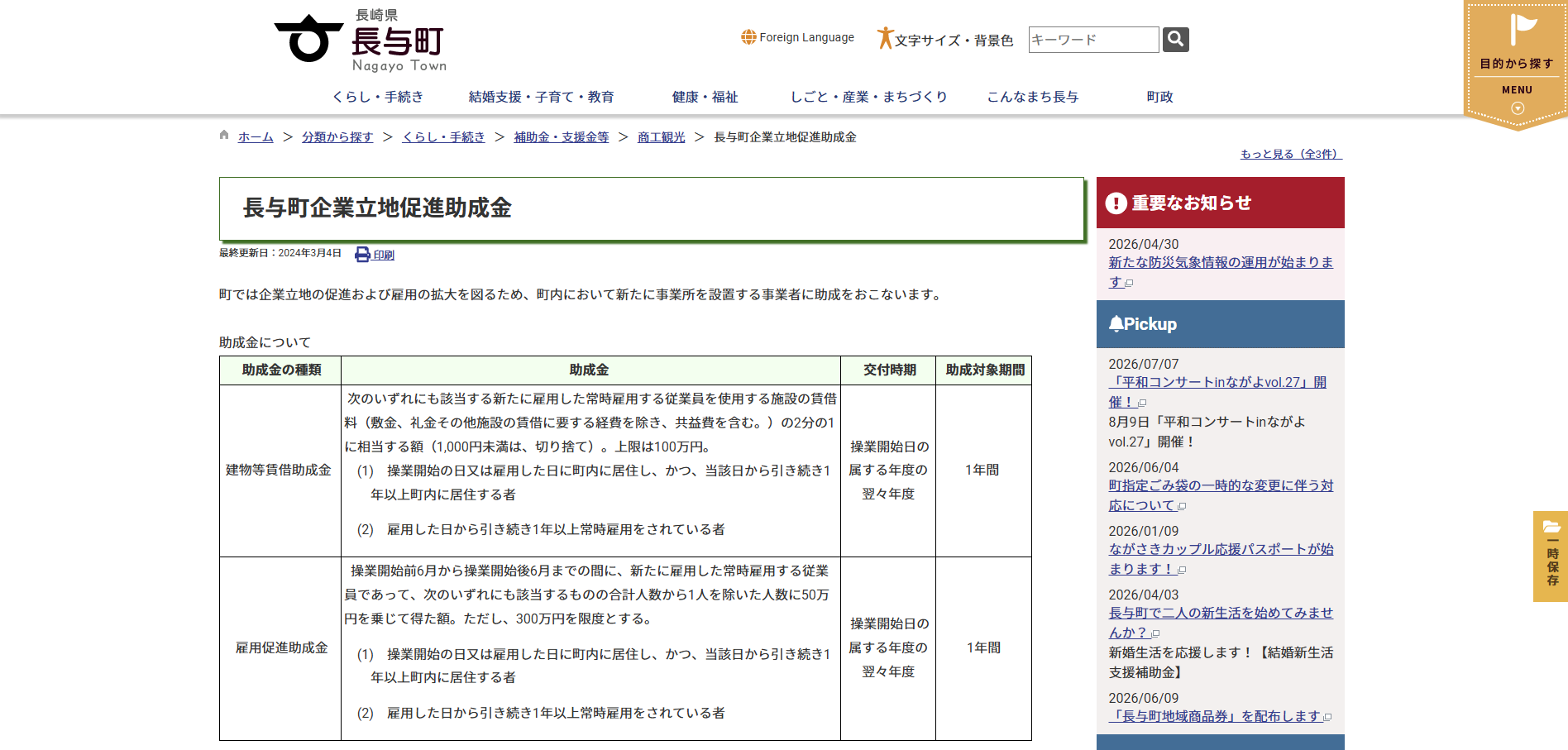Open 分類から探す breadcrumb link
The width and height of the screenshot is (1568, 750).
coord(337,137)
